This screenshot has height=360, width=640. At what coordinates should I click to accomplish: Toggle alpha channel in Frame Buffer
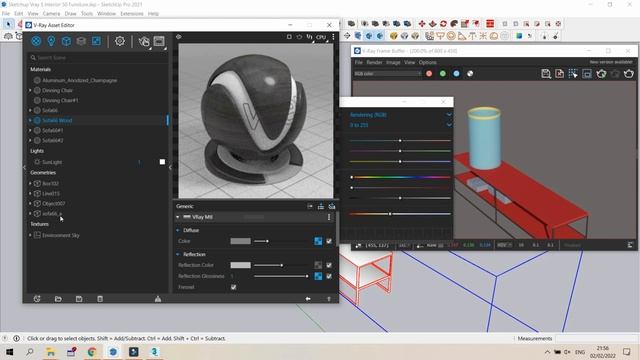(470, 74)
